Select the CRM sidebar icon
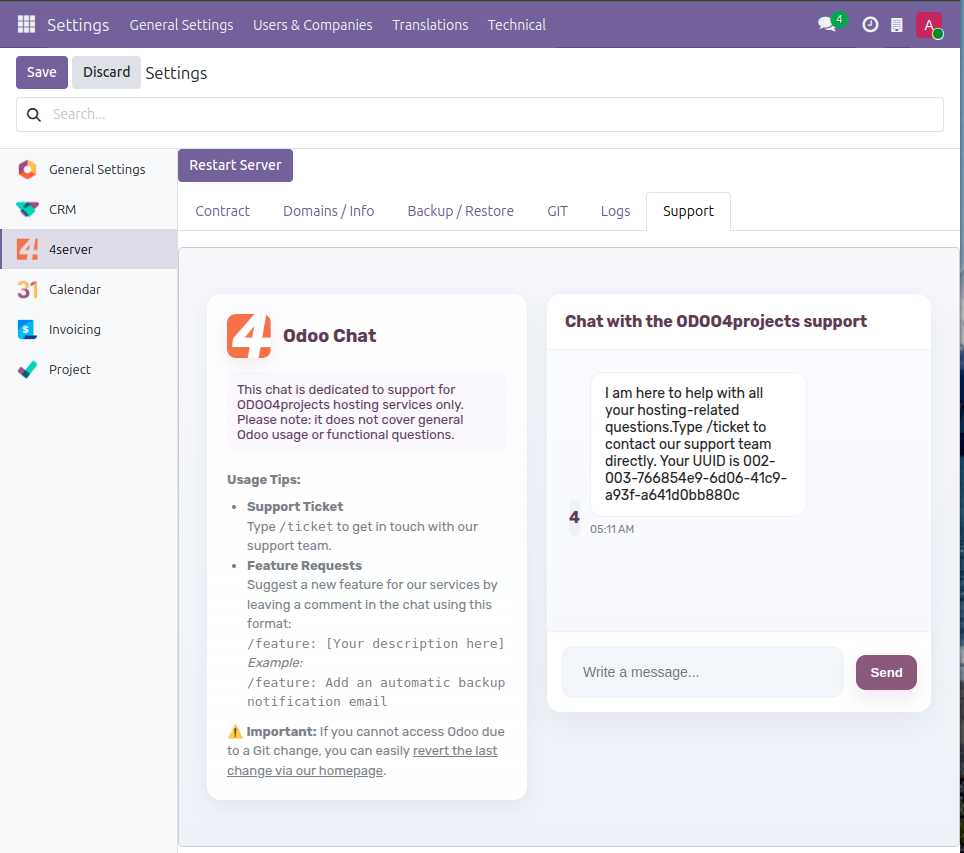The height and width of the screenshot is (853, 964). pyautogui.click(x=28, y=209)
